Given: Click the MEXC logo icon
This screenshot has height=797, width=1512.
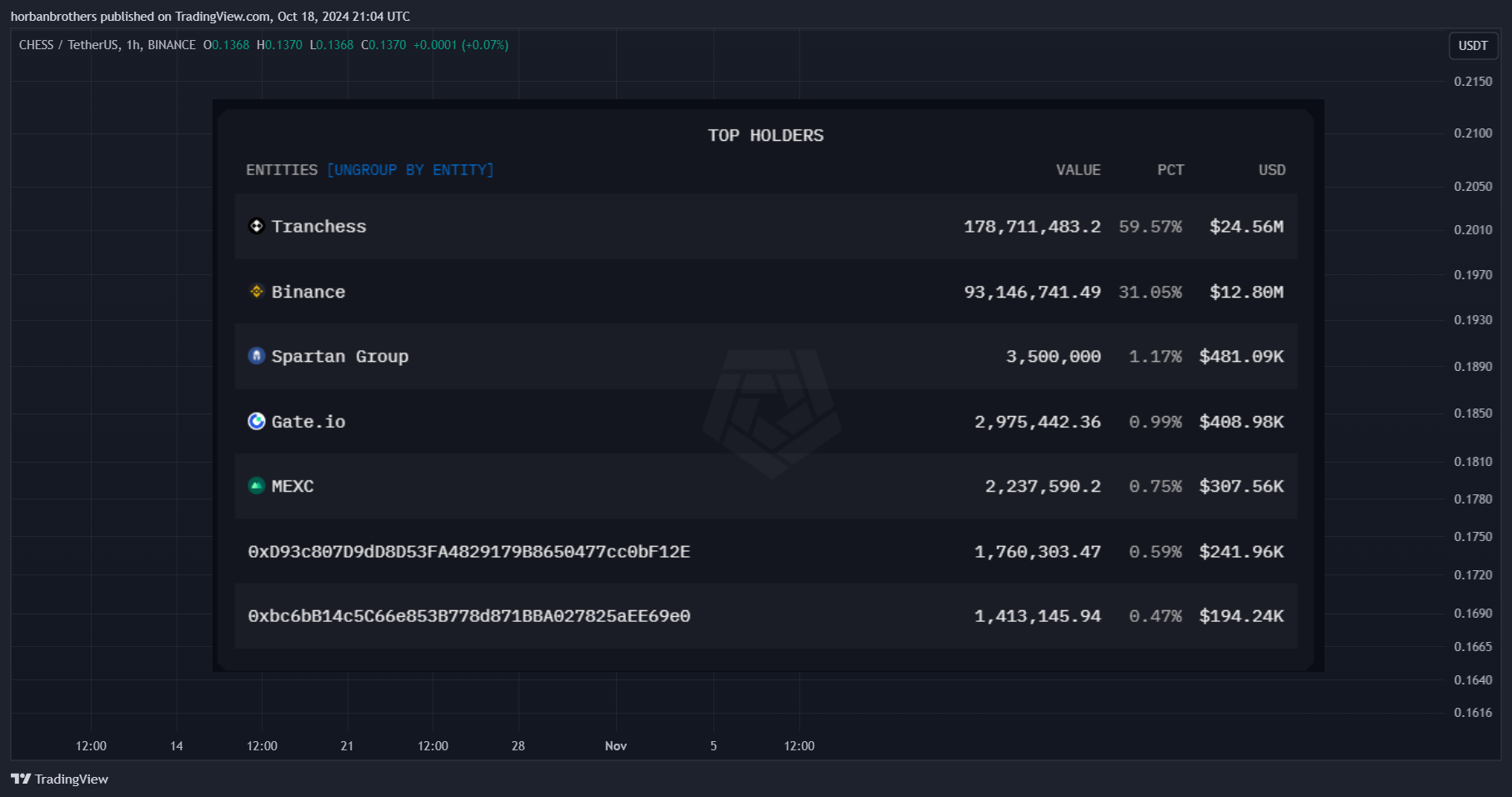Looking at the screenshot, I should tap(257, 485).
